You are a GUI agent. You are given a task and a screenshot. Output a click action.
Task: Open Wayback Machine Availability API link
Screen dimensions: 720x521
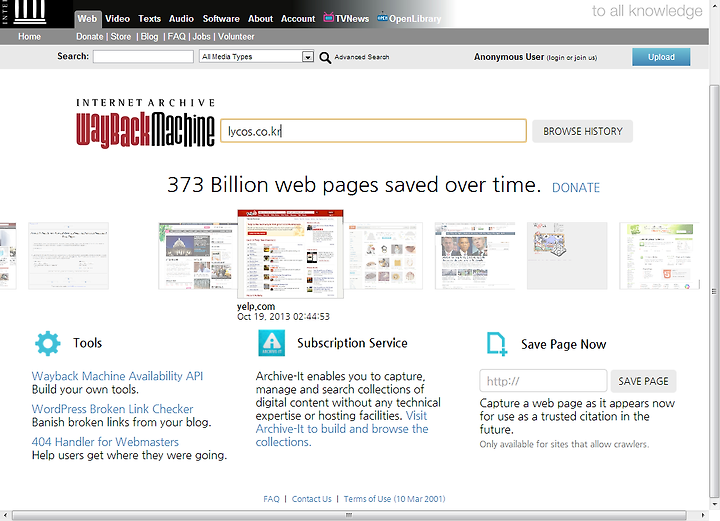[117, 376]
